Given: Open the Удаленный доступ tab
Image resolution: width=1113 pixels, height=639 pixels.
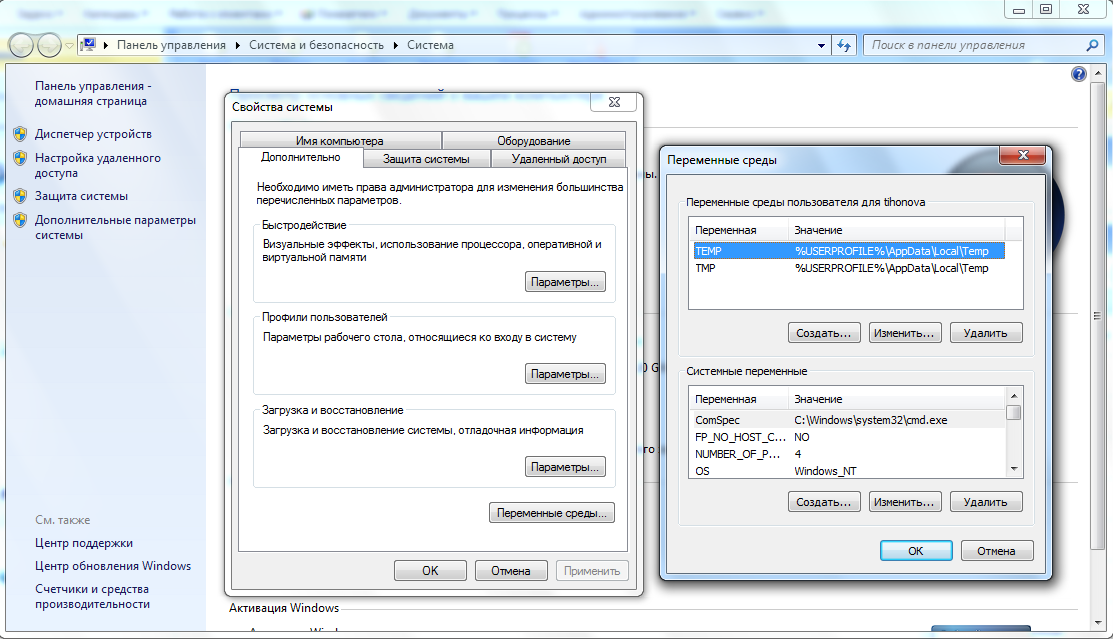Looking at the screenshot, I should coord(558,158).
